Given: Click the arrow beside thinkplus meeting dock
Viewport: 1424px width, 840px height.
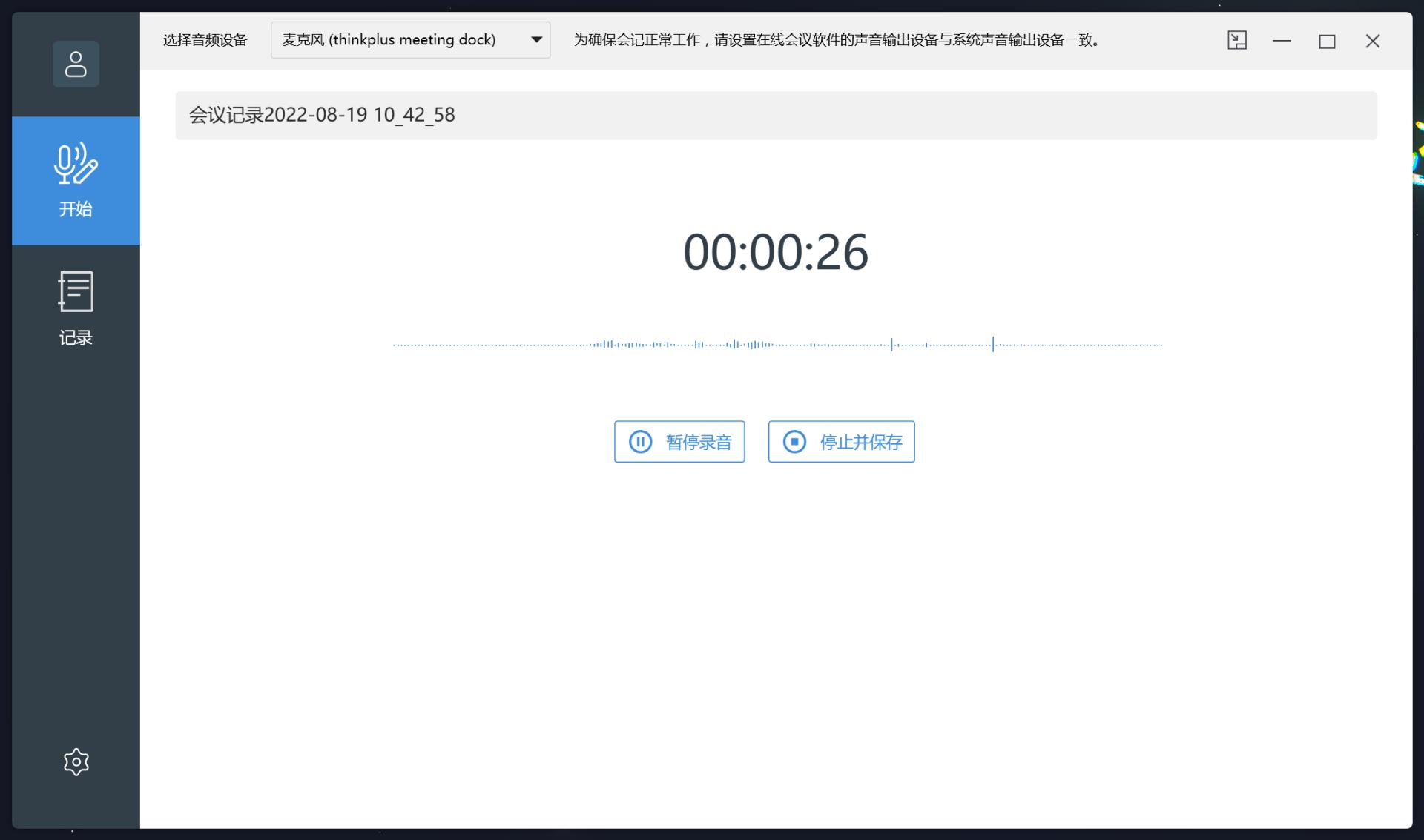Looking at the screenshot, I should (x=536, y=39).
